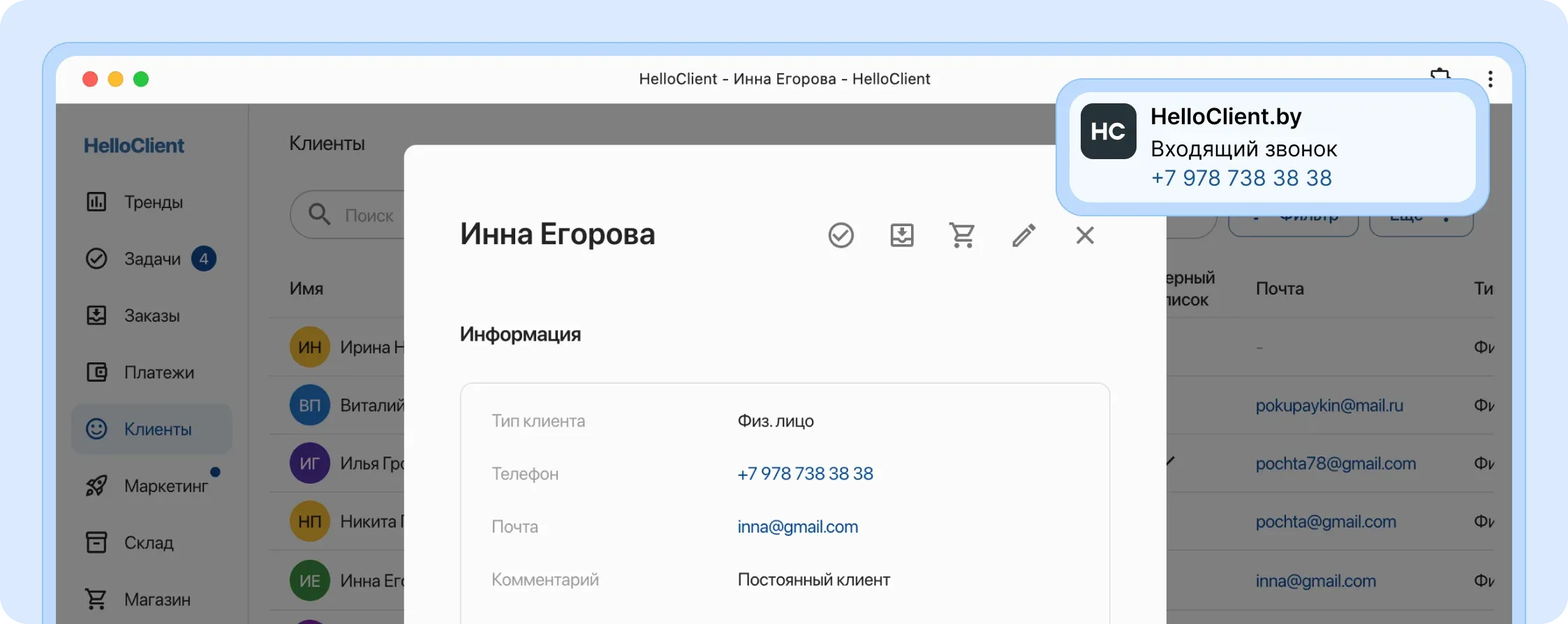
Task: Click pokupaykin@mail.ru email in table
Action: (1329, 406)
